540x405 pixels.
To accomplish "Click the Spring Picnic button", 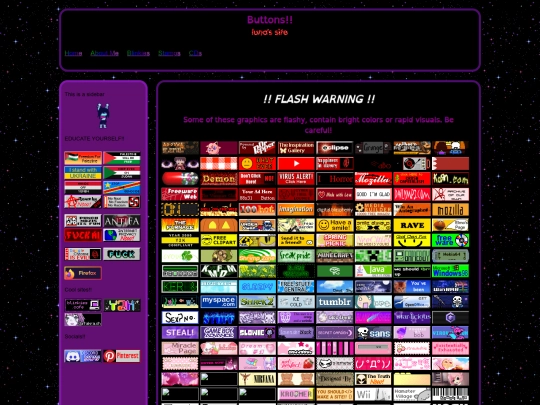I will point(335,240).
